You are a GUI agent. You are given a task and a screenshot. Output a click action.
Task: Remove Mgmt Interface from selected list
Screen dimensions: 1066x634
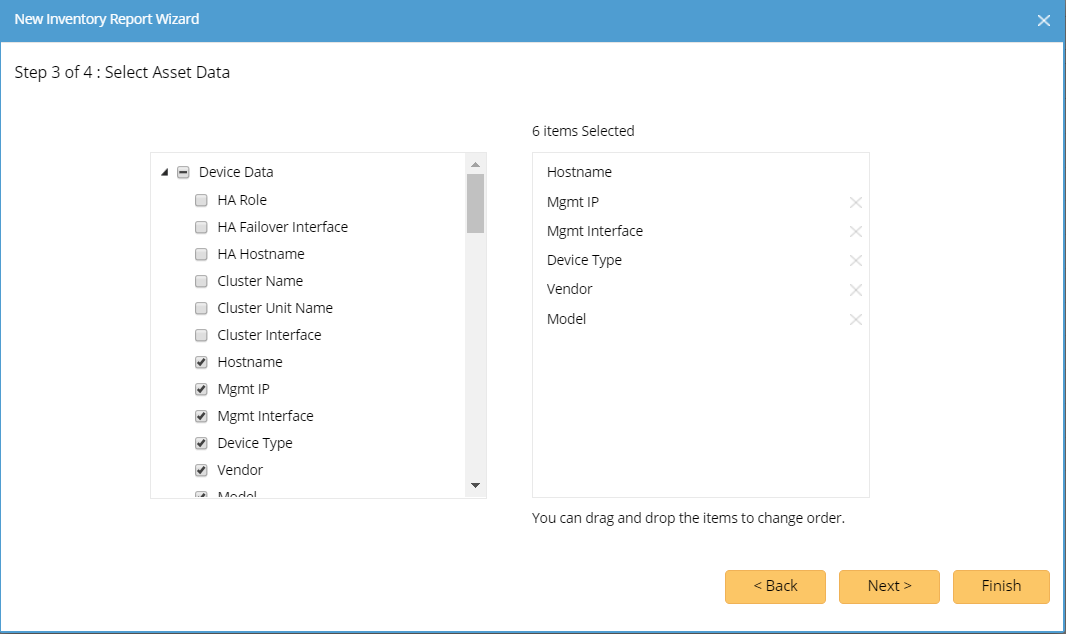[856, 232]
